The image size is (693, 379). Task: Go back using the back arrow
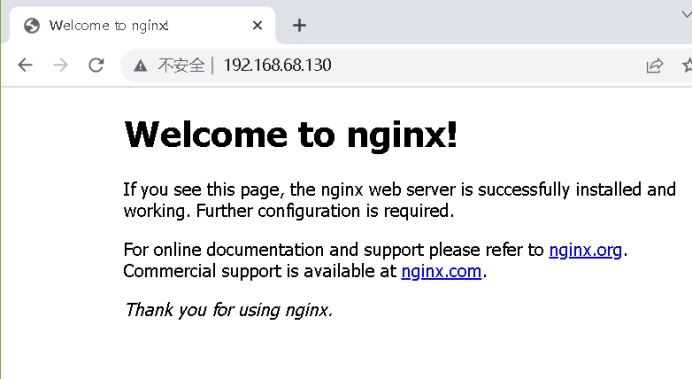click(x=25, y=65)
